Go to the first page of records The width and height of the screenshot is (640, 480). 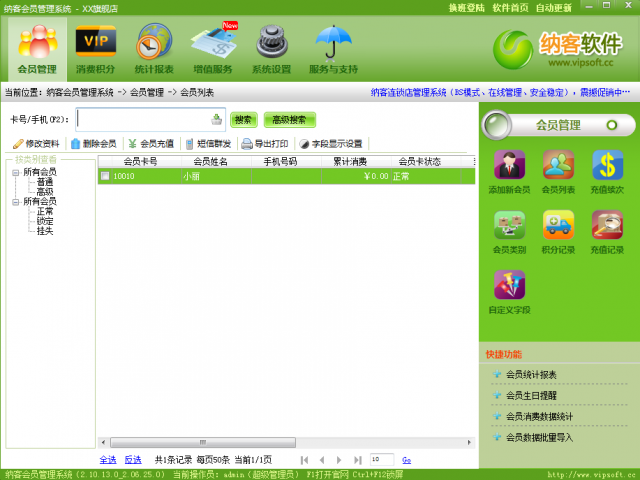point(304,460)
